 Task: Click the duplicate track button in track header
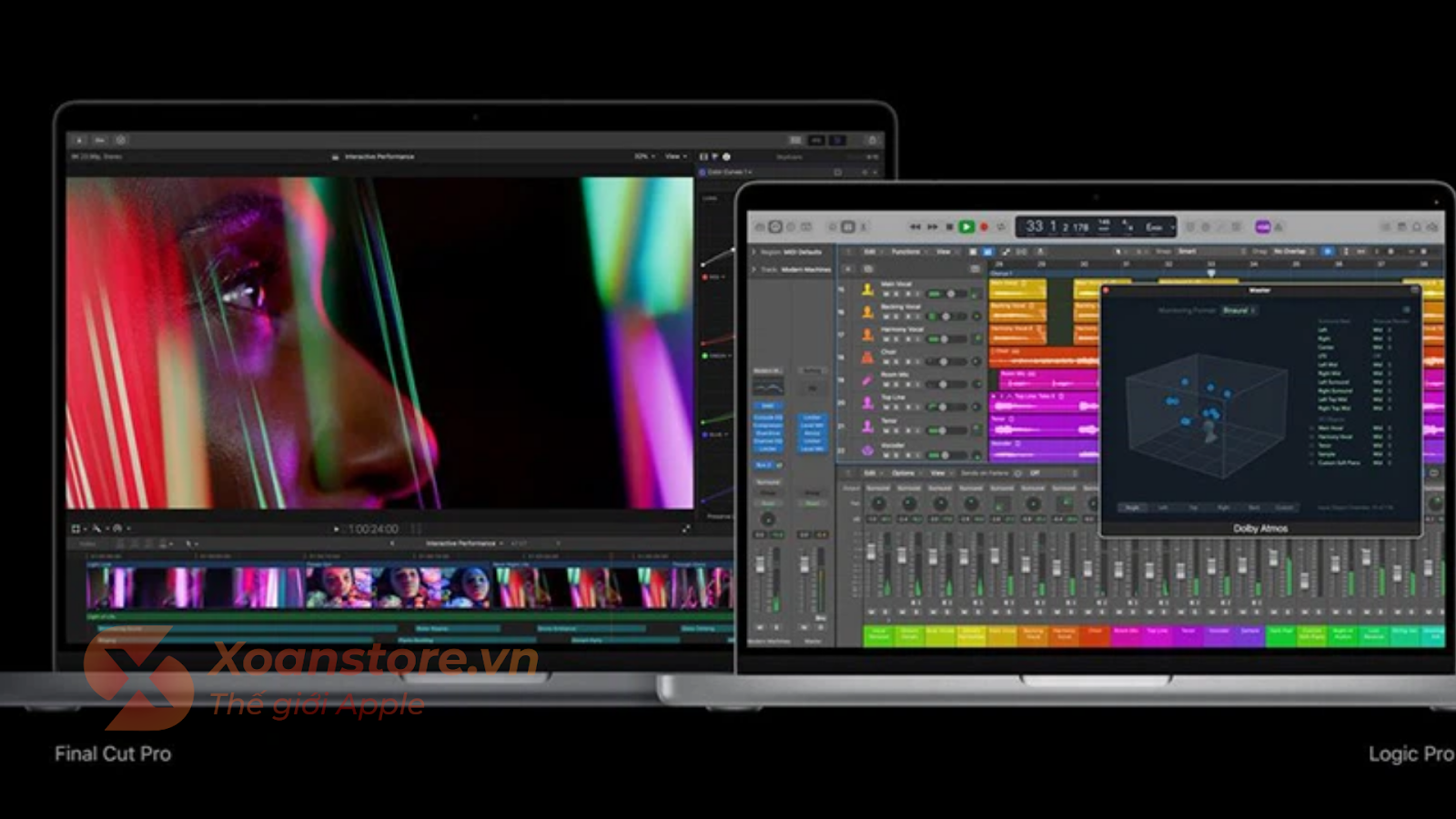pyautogui.click(x=867, y=269)
